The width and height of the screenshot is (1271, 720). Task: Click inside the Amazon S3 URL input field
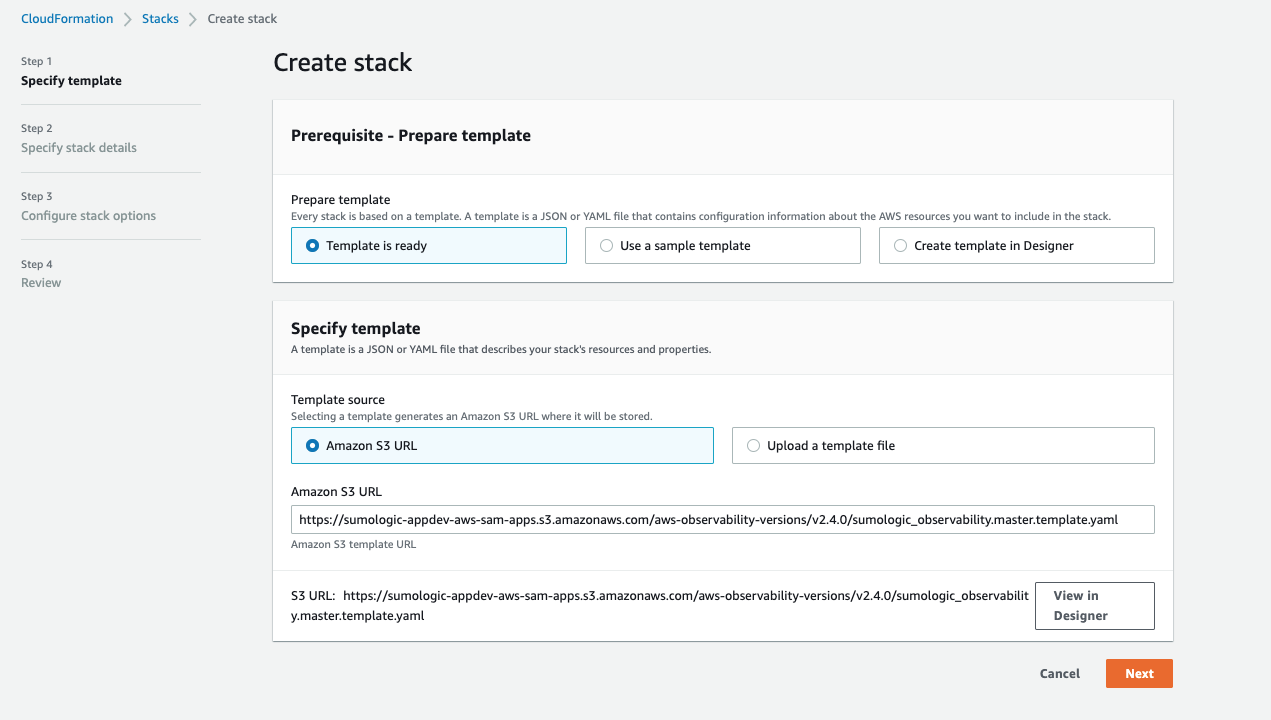pos(722,519)
